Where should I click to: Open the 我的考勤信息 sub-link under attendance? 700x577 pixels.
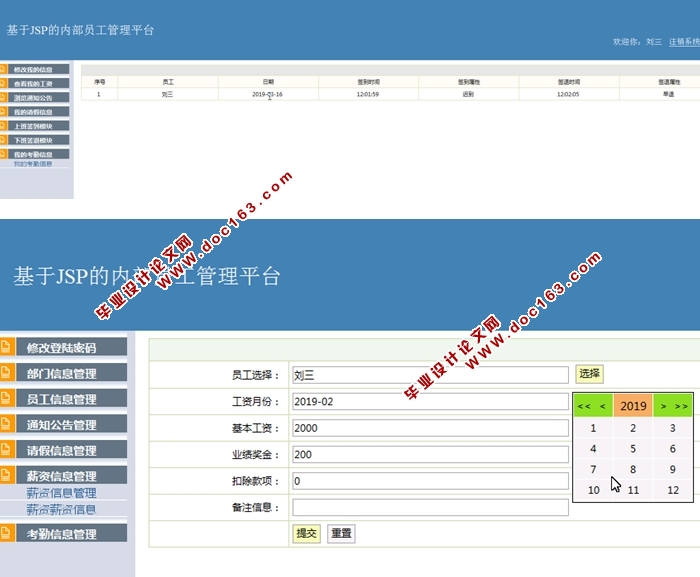pyautogui.click(x=33, y=164)
